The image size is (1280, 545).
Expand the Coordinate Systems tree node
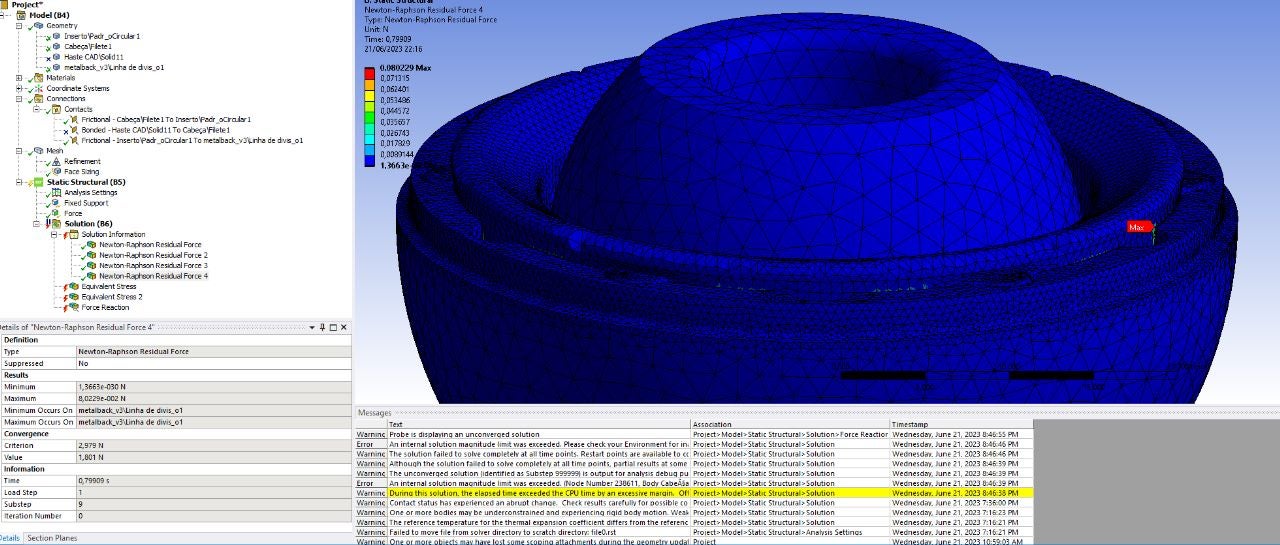[x=20, y=88]
